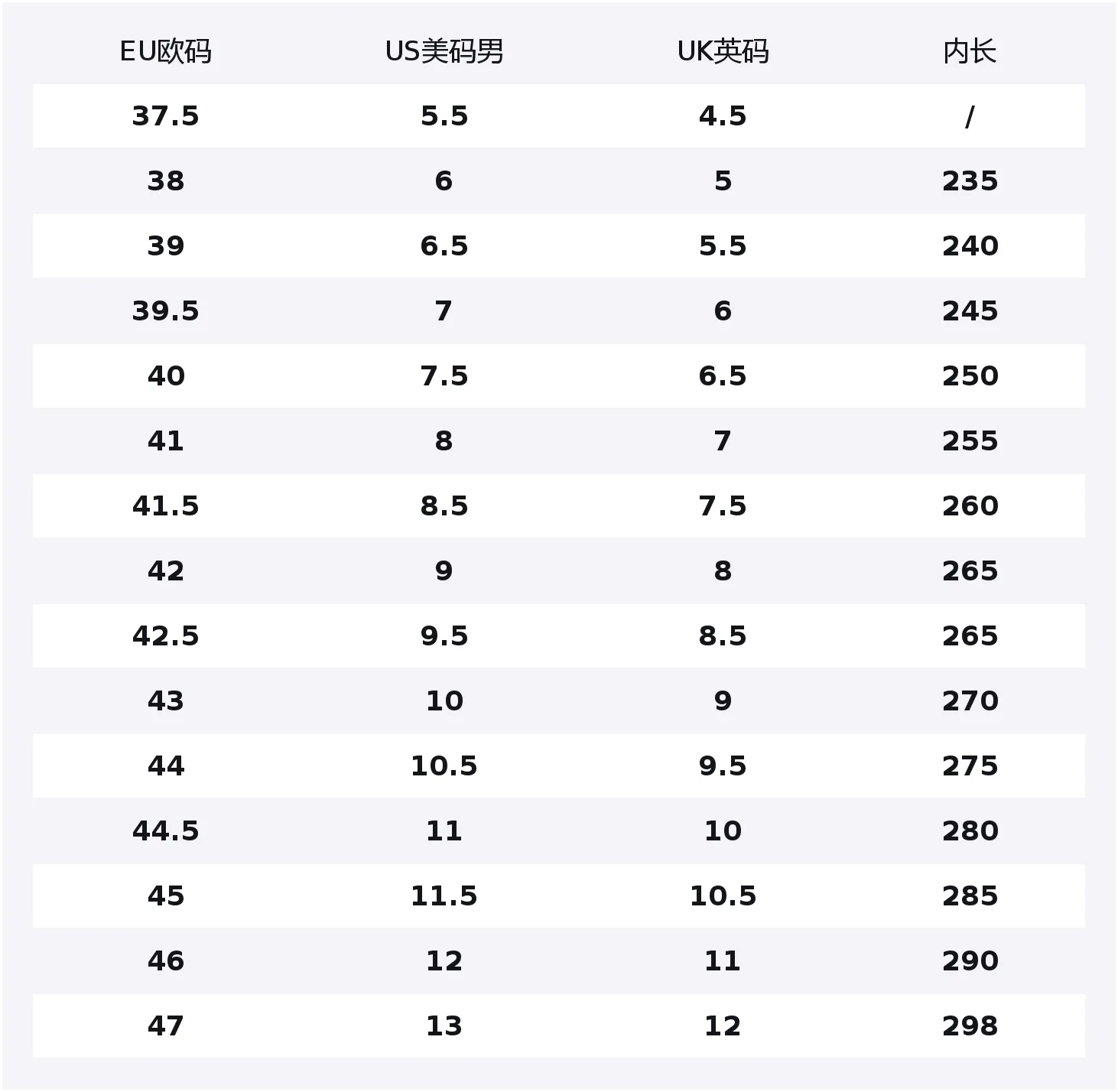This screenshot has height=1092, width=1118.
Task: Click US size 13 cell
Action: tap(444, 1026)
